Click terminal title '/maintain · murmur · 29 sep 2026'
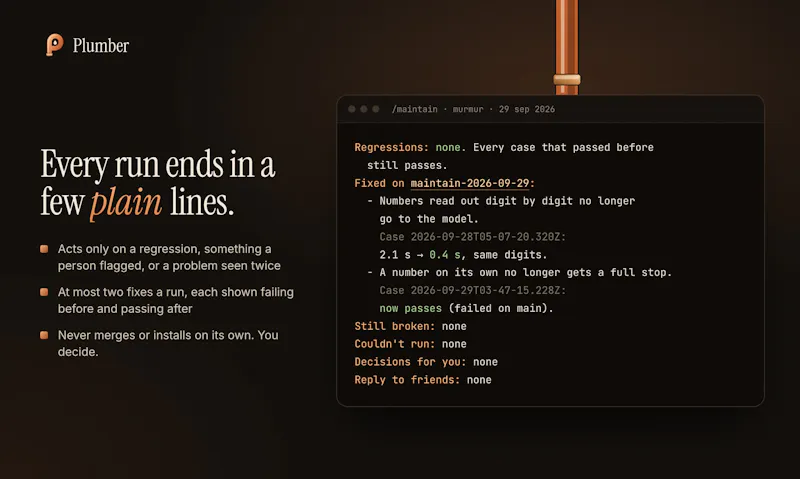Viewport: 800px width, 479px height. (473, 109)
